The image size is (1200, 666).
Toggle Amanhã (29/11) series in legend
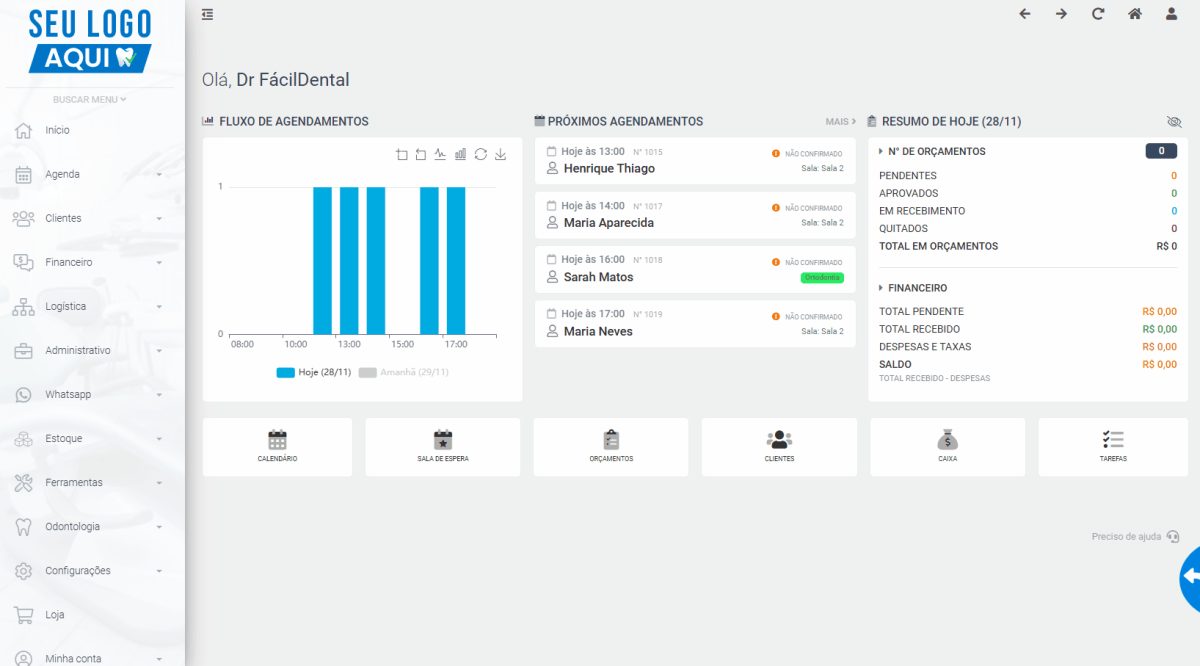[404, 372]
